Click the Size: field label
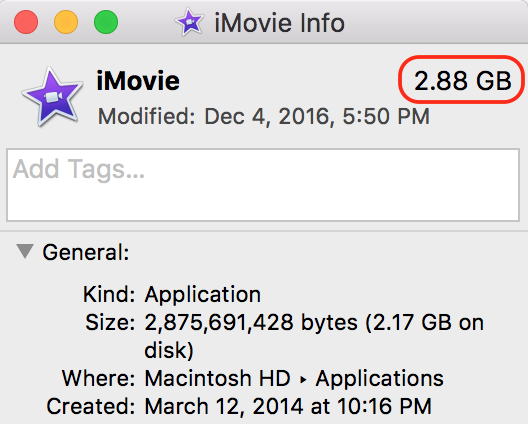 (x=110, y=323)
